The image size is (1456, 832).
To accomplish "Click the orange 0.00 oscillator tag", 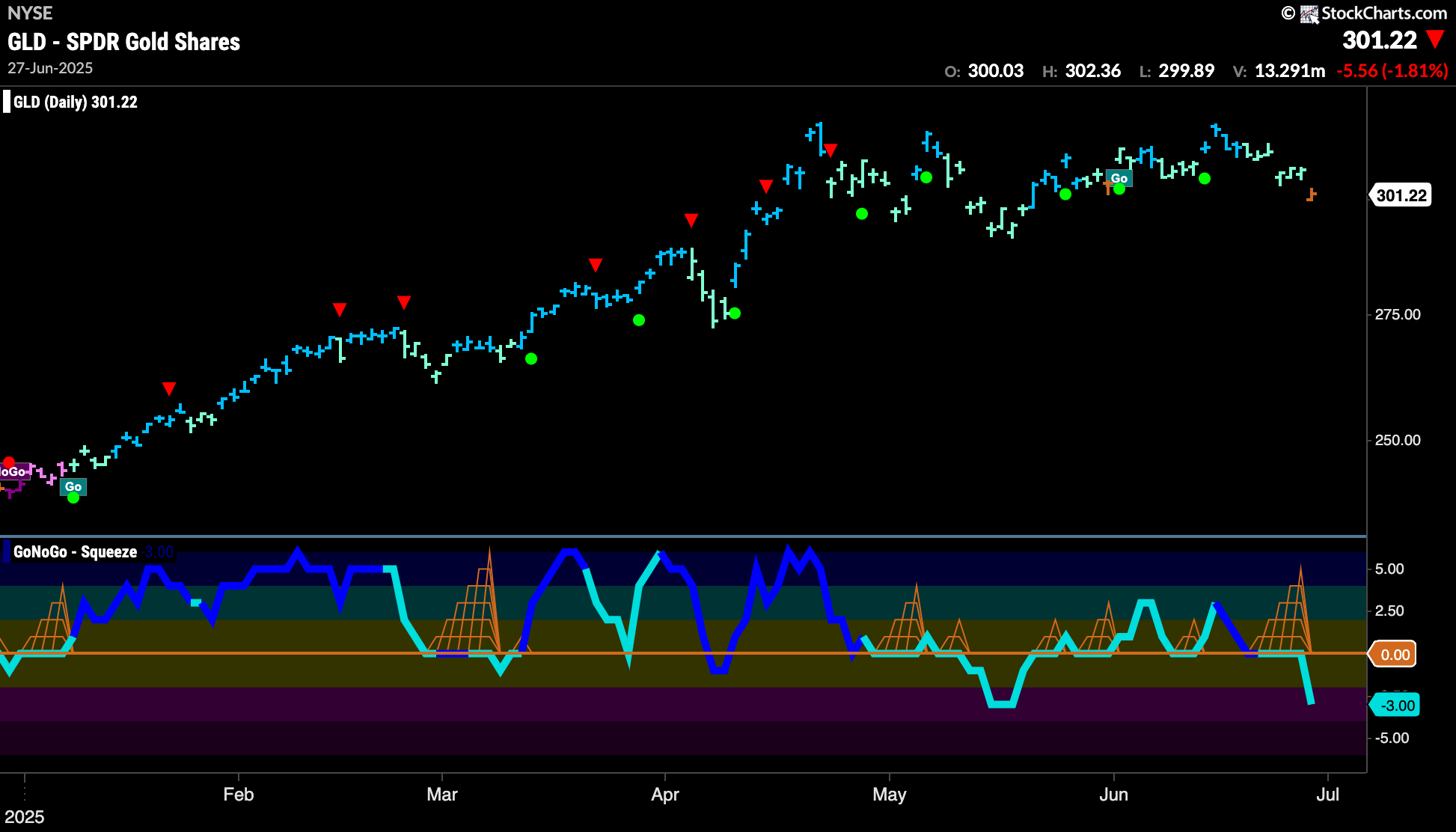I will (1394, 655).
